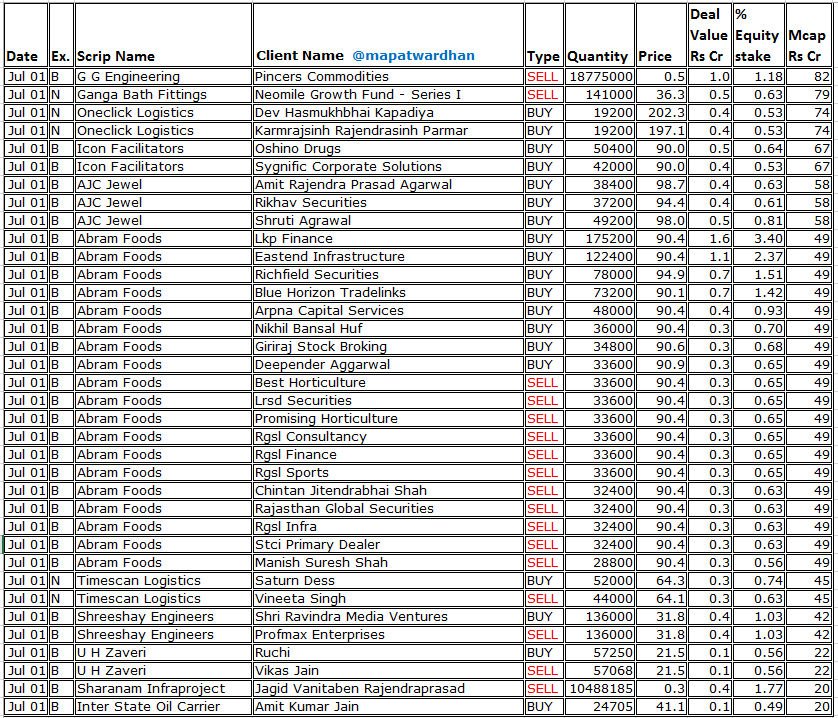Screen dimensions: 838x718
Task: Select quantity 18775000 cell
Action: [600, 76]
